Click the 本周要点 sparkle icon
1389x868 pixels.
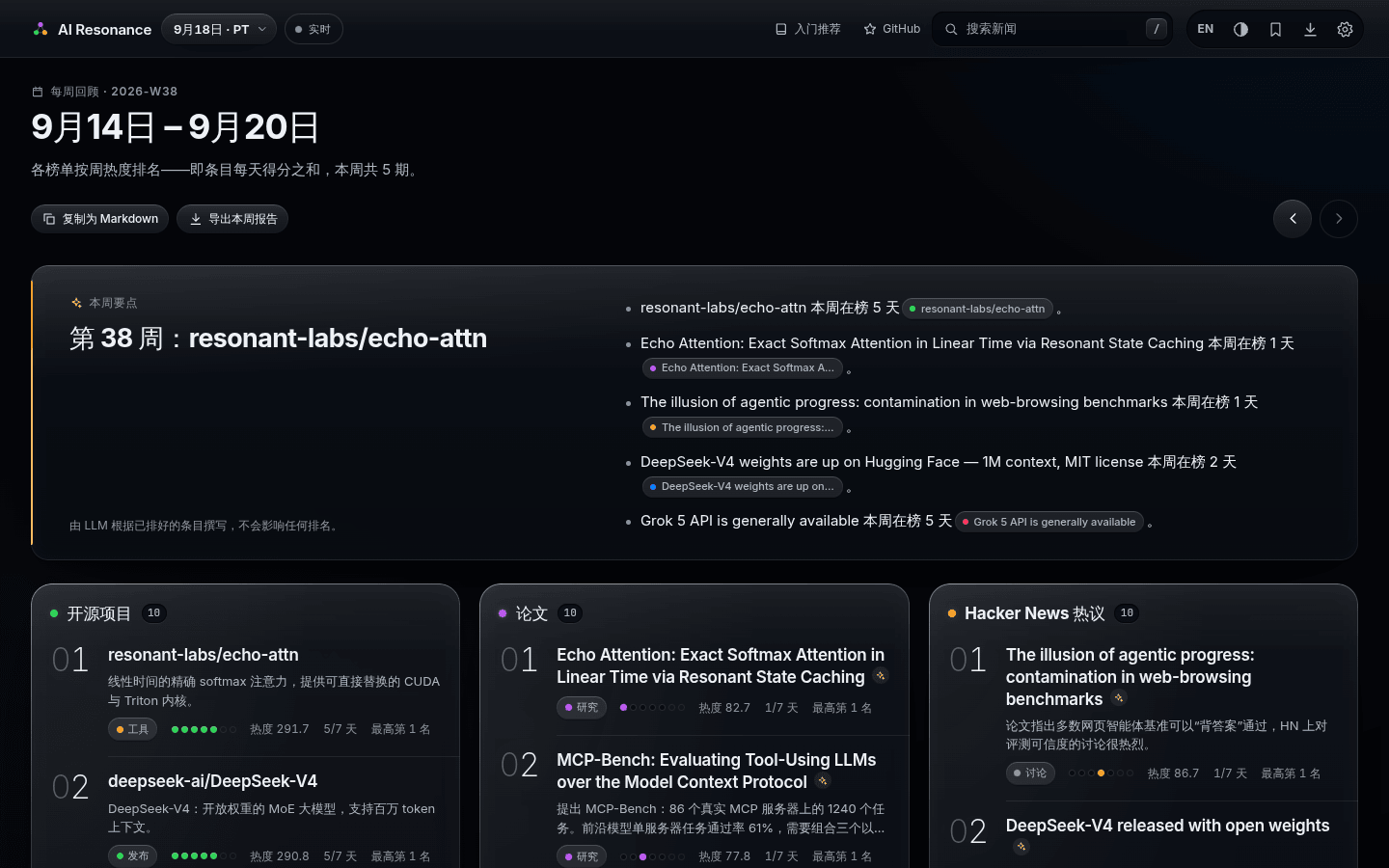76,303
